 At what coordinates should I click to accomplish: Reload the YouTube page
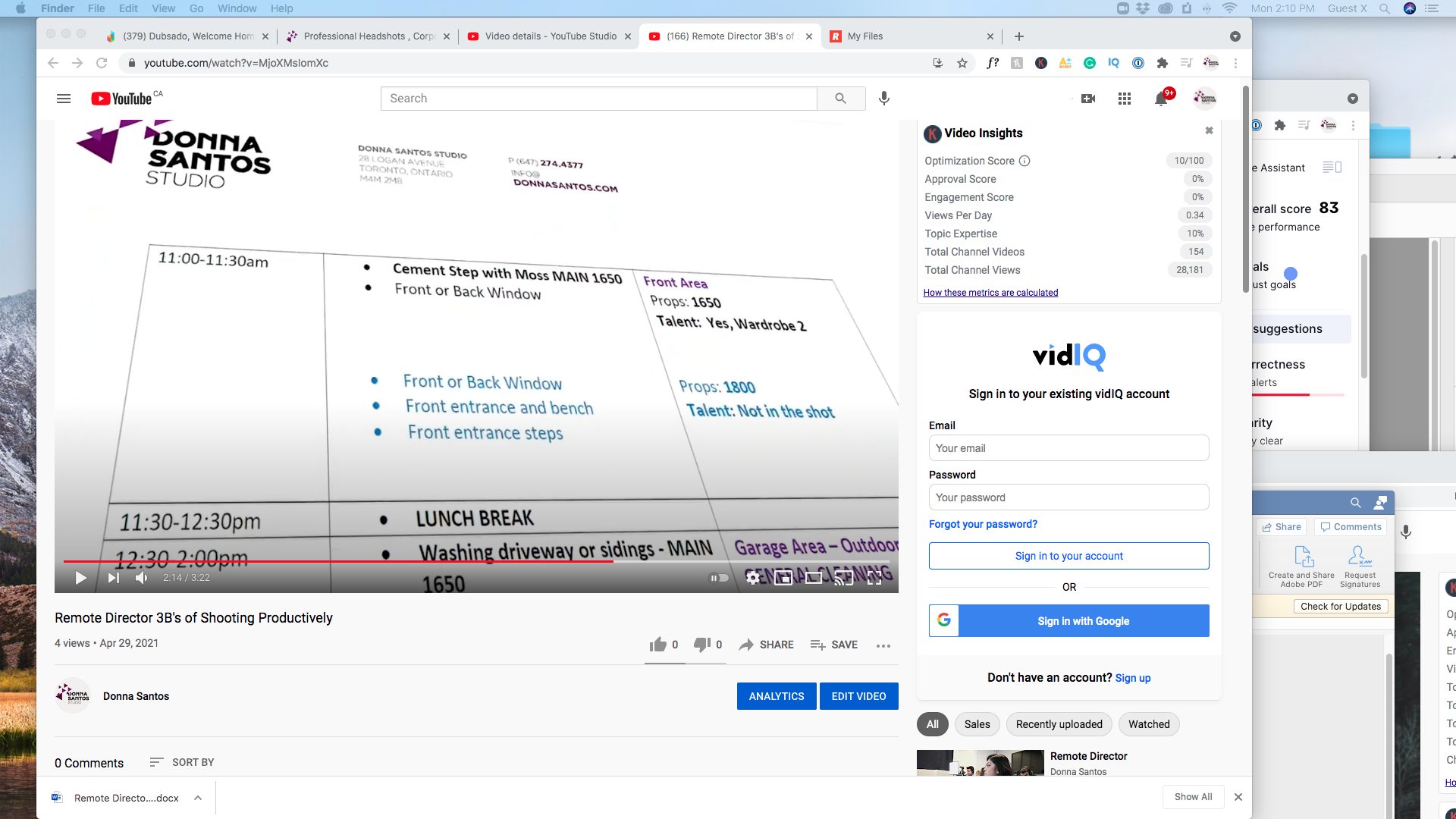point(102,63)
